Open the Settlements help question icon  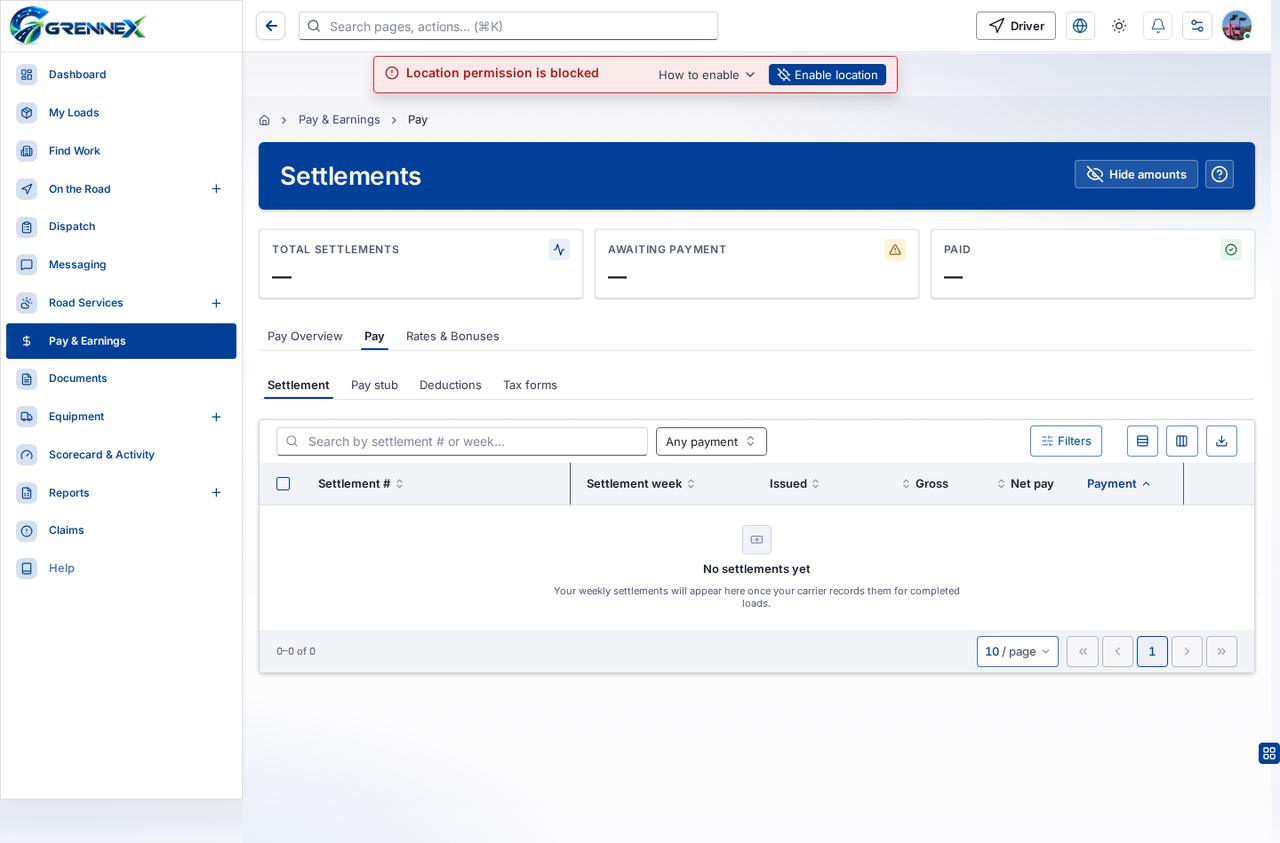click(x=1220, y=174)
